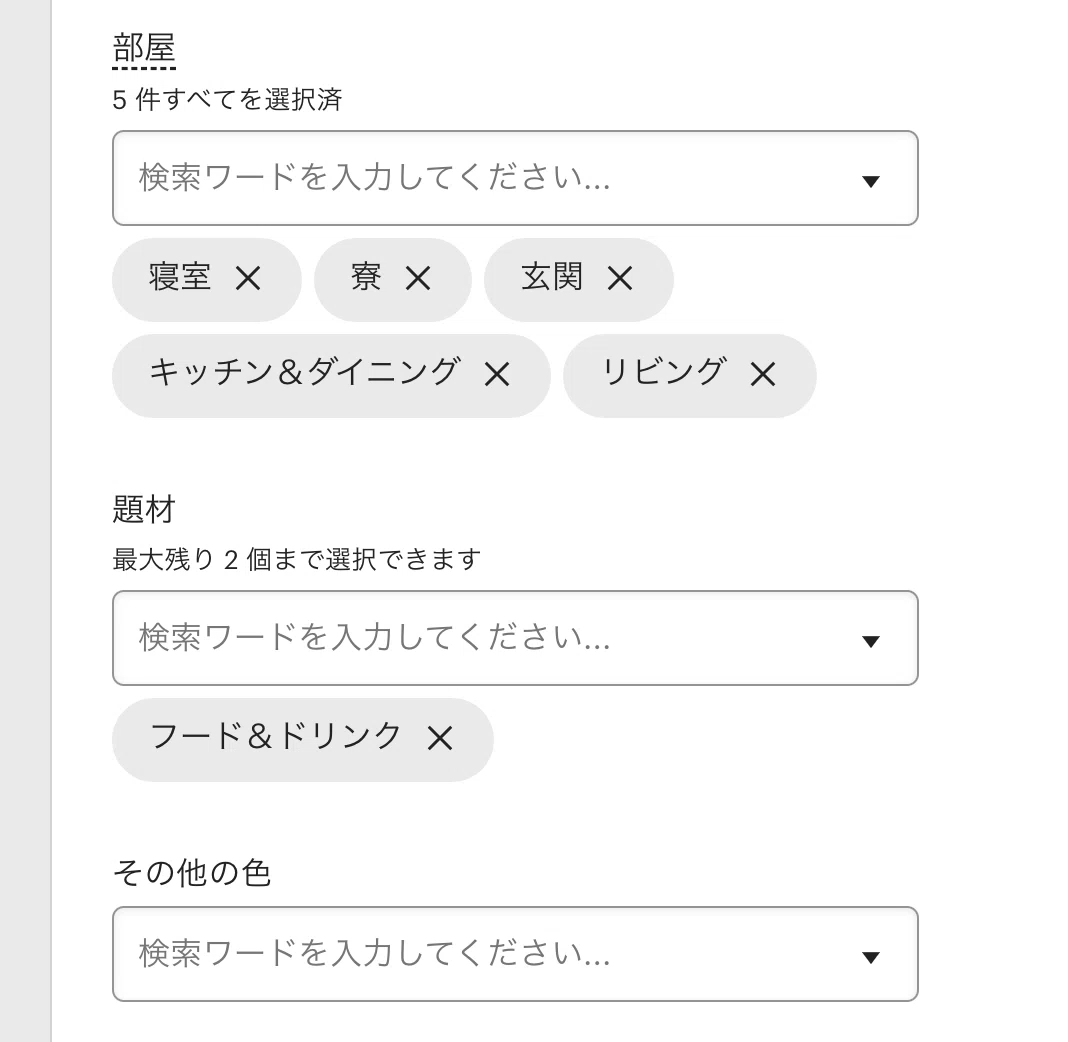Clear the リビング chip using X
The height and width of the screenshot is (1042, 1068).
[x=763, y=375]
